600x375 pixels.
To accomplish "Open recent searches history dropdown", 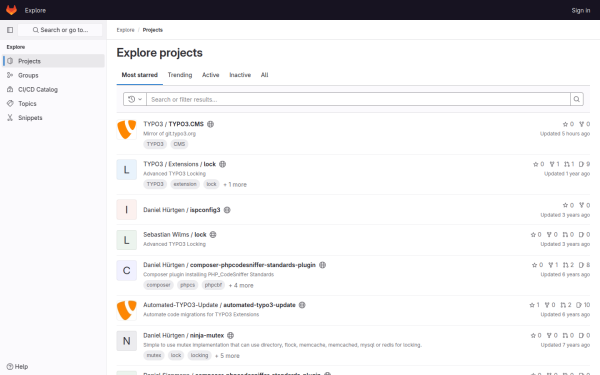I will coord(135,99).
